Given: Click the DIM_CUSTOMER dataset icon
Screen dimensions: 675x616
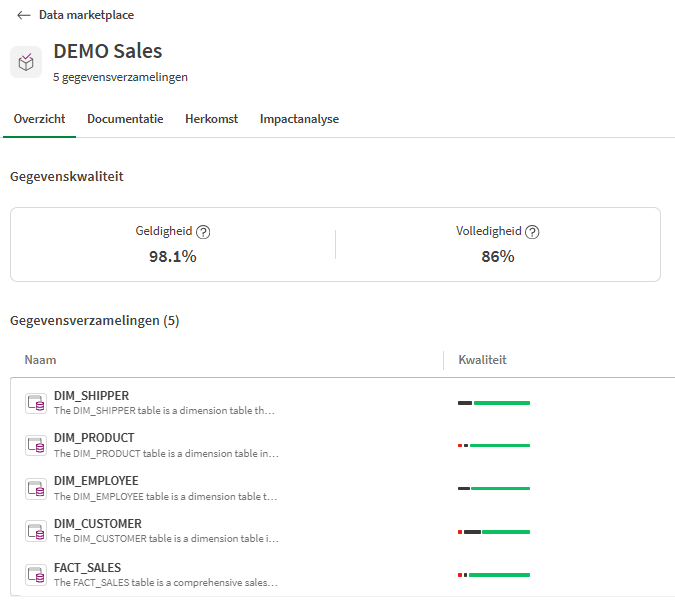Looking at the screenshot, I should click(36, 531).
